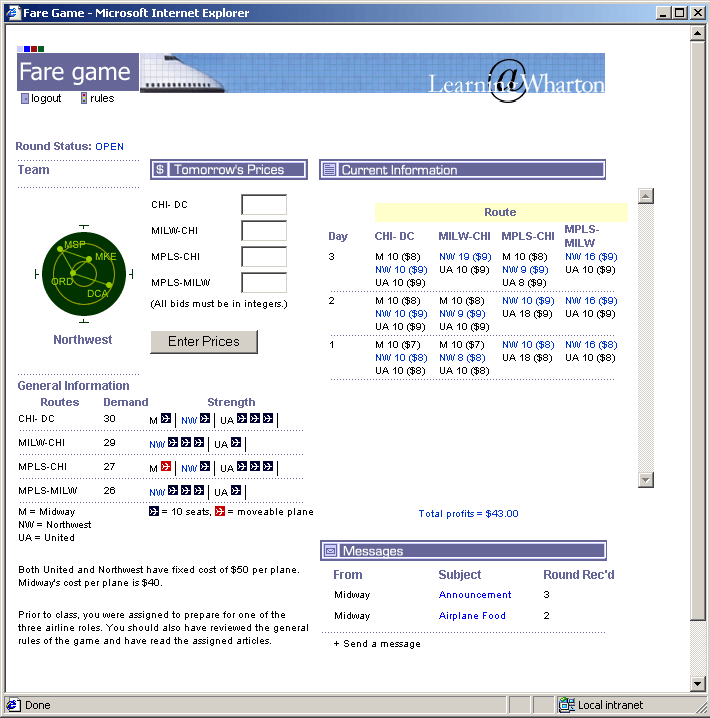Click Day 3 MILW-CHI 'NW 19 ($9)'
Screen dimensions: 710x718
465,257
